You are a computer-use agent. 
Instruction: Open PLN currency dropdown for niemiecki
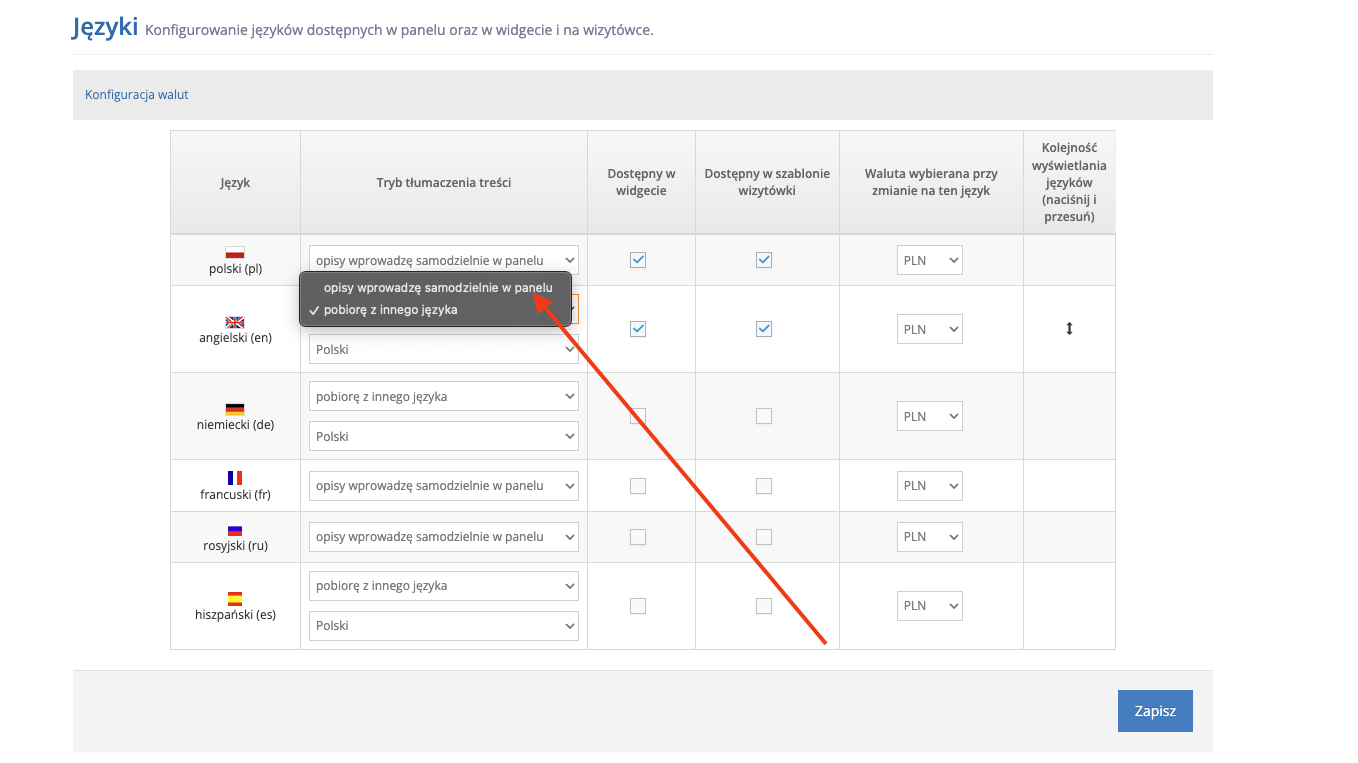[x=930, y=416]
